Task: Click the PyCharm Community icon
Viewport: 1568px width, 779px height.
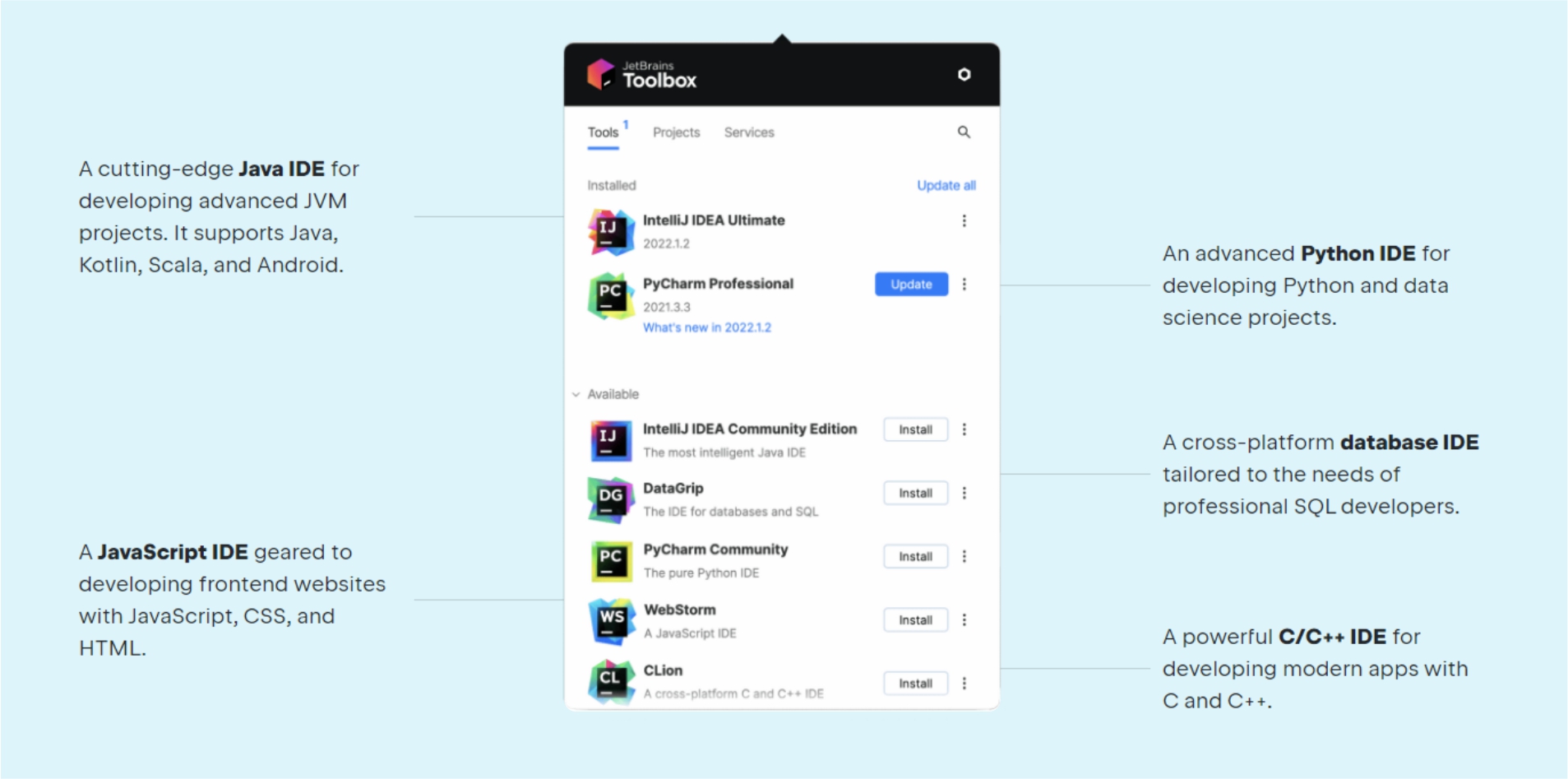Action: 609,560
